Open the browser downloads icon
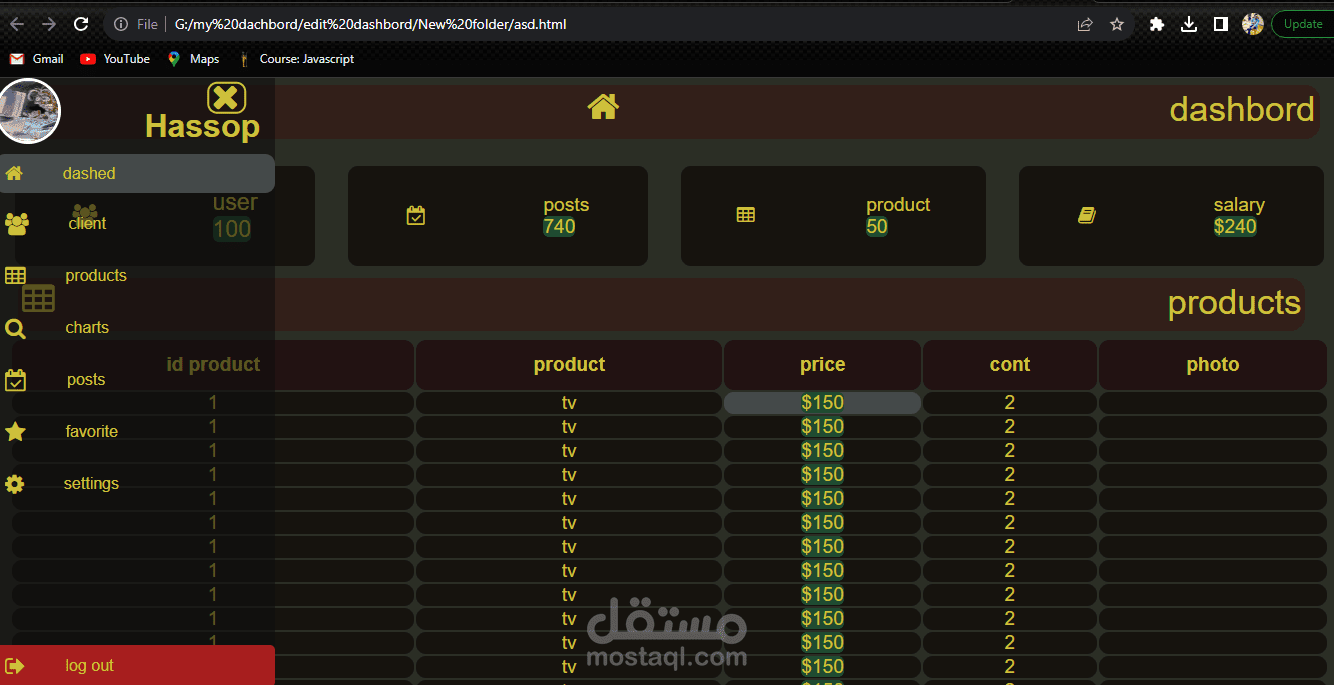The image size is (1334, 685). (1189, 24)
